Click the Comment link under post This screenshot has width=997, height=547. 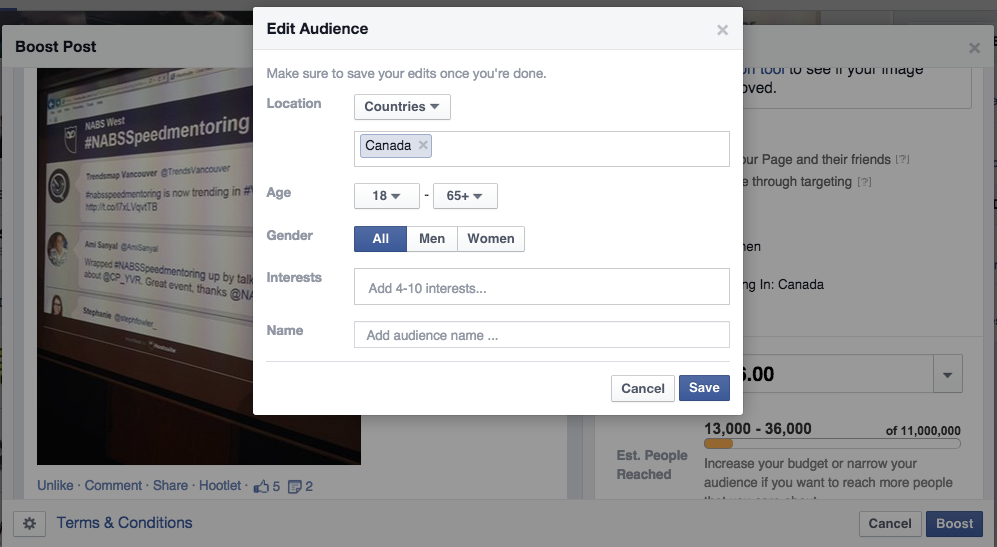click(x=113, y=486)
